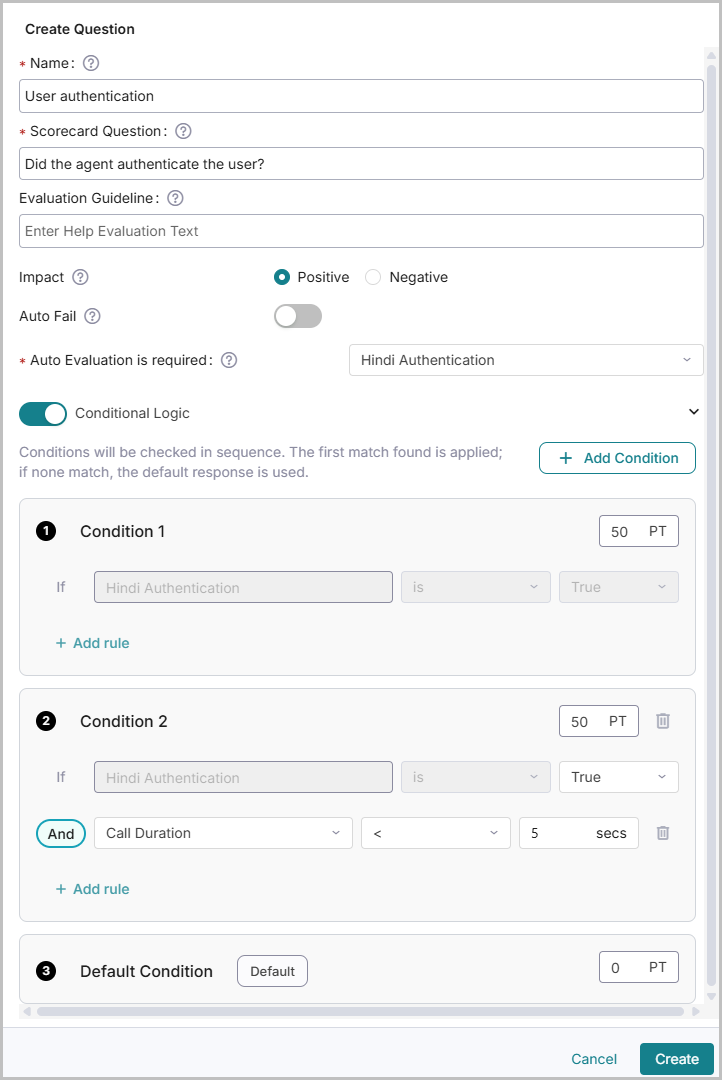Click the Default tag button

tap(272, 971)
